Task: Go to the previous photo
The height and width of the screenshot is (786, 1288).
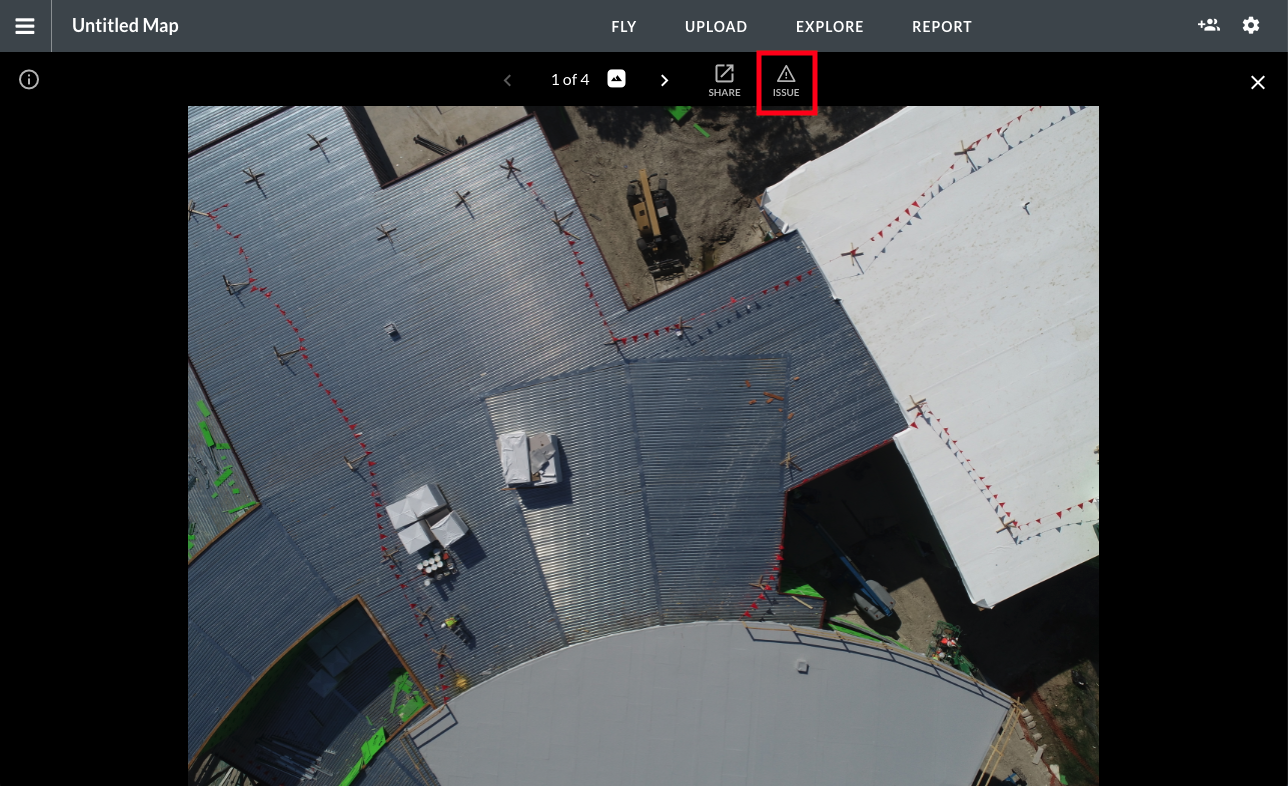Action: (508, 80)
